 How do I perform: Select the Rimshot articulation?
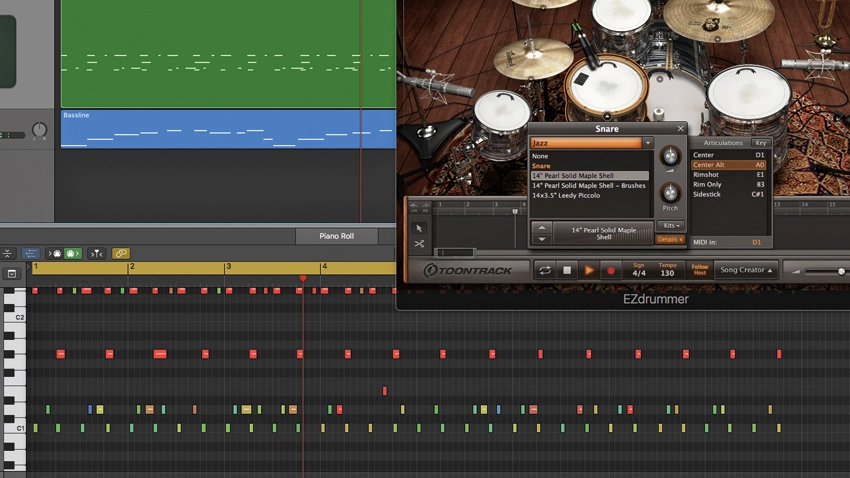(x=728, y=175)
